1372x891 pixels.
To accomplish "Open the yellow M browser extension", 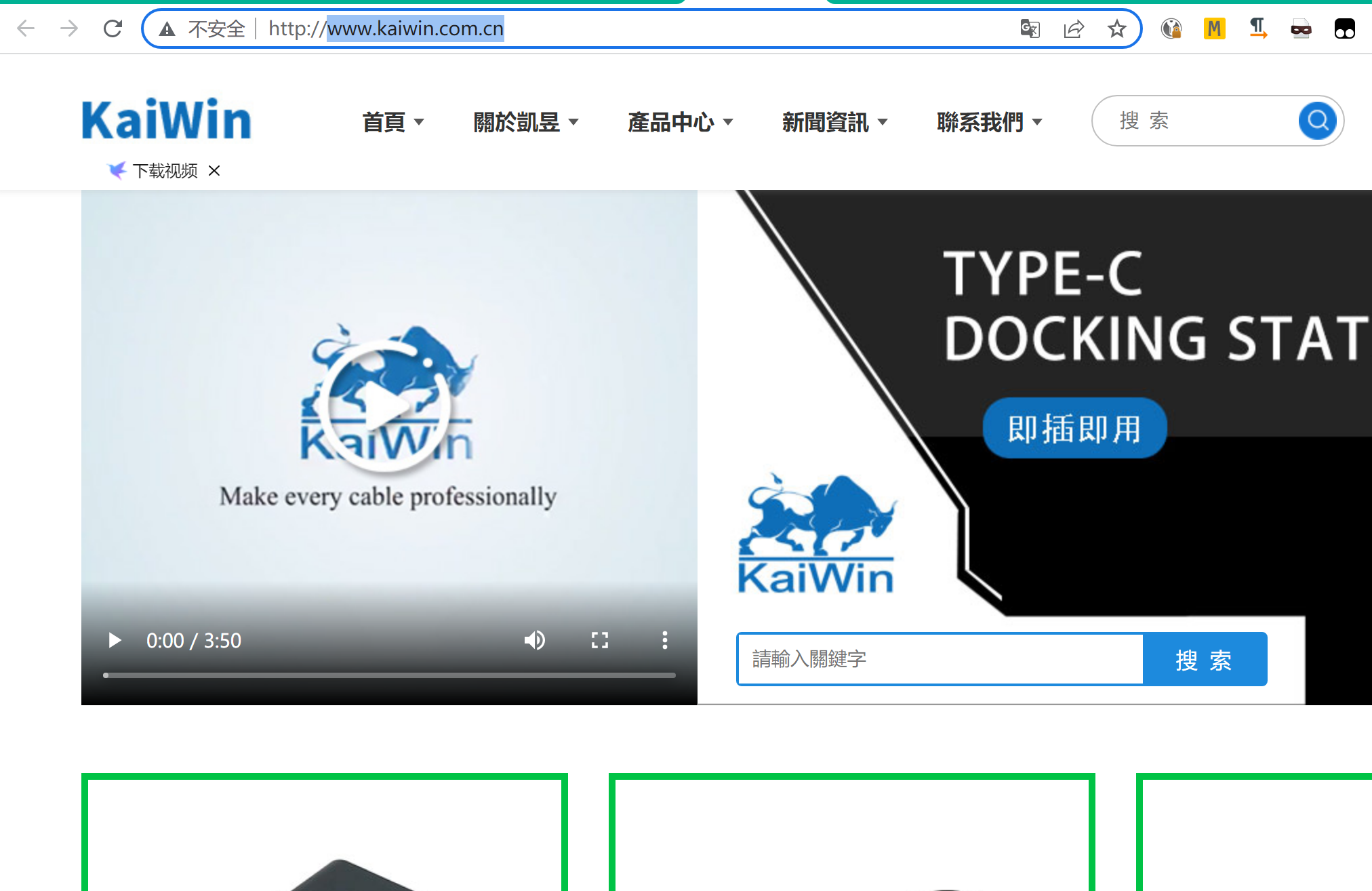I will pyautogui.click(x=1214, y=28).
